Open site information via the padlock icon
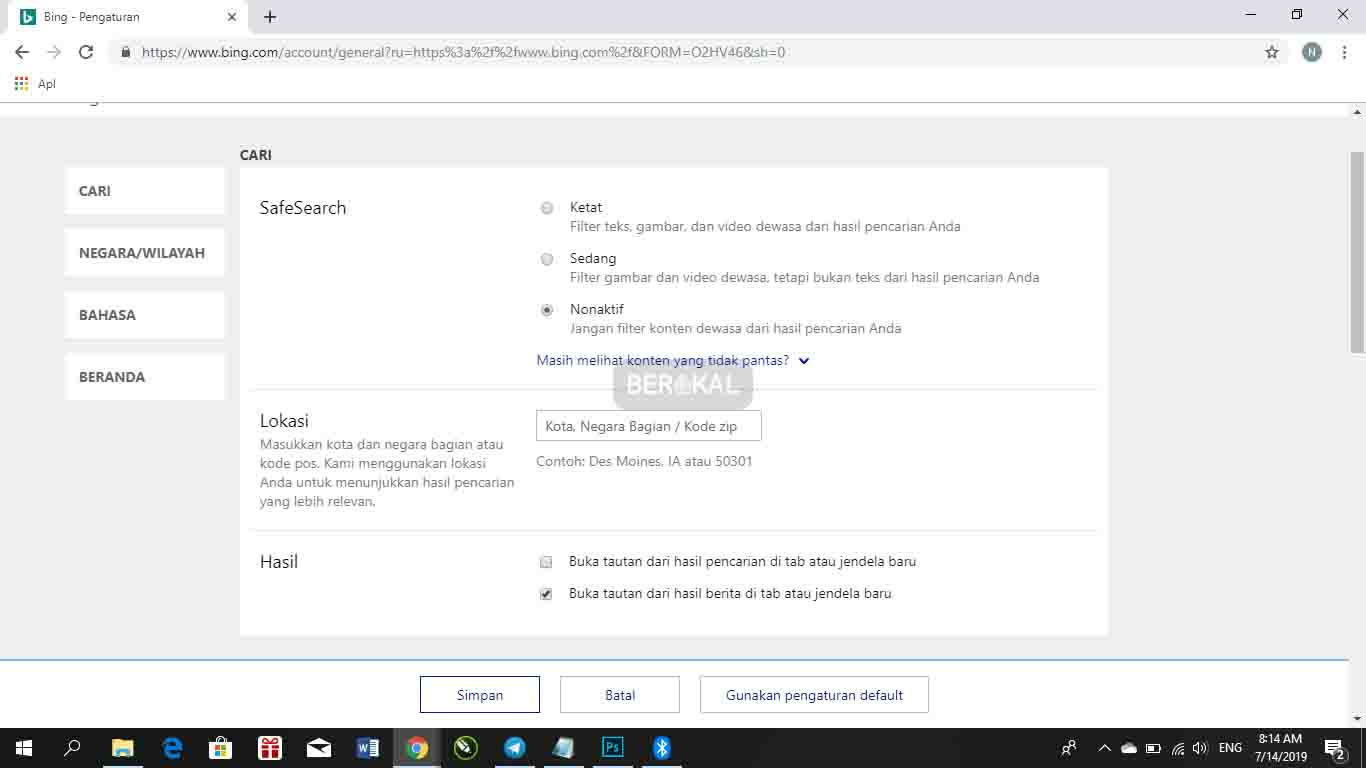 (x=125, y=52)
